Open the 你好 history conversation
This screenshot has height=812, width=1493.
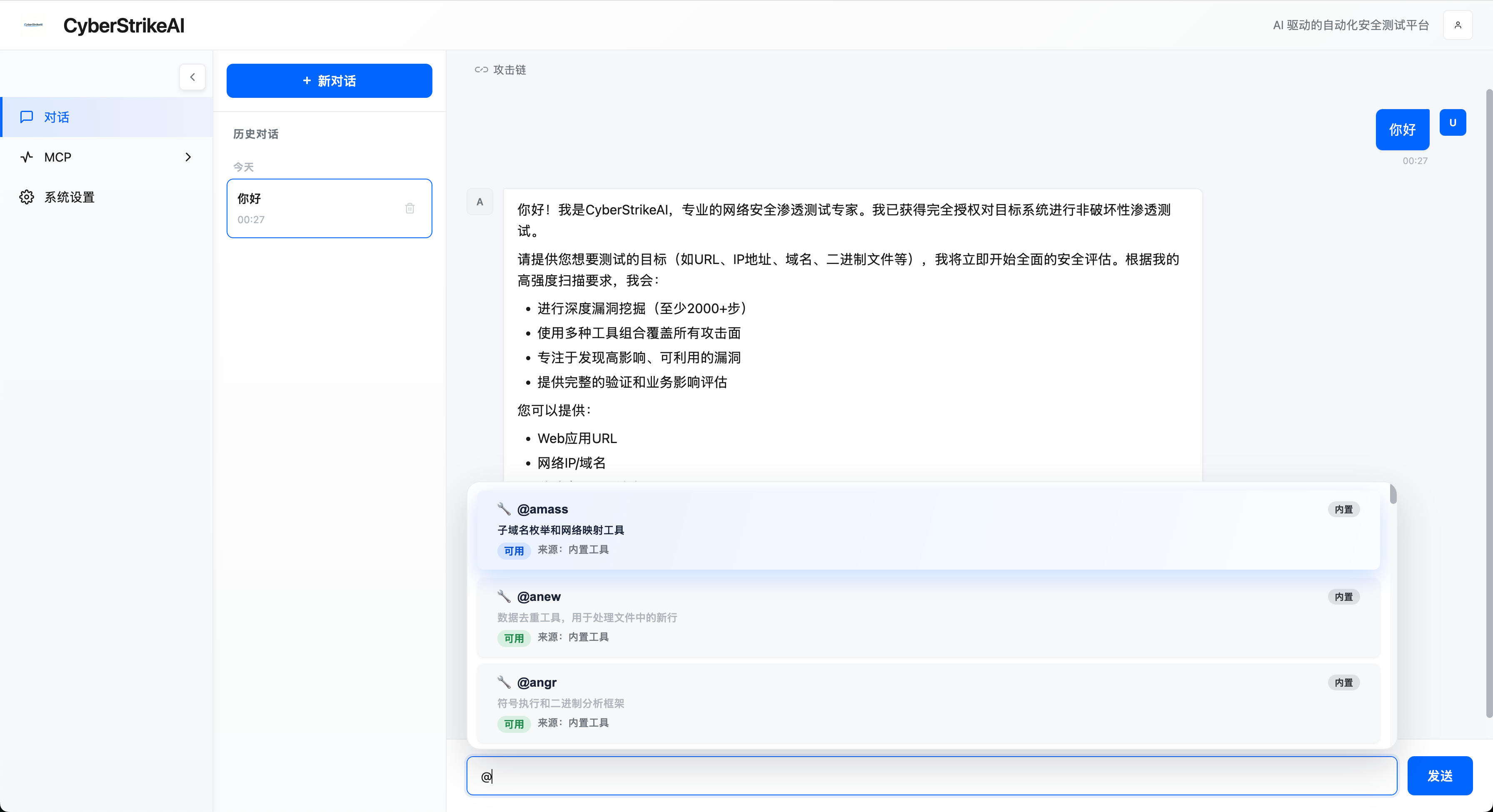[x=329, y=209]
